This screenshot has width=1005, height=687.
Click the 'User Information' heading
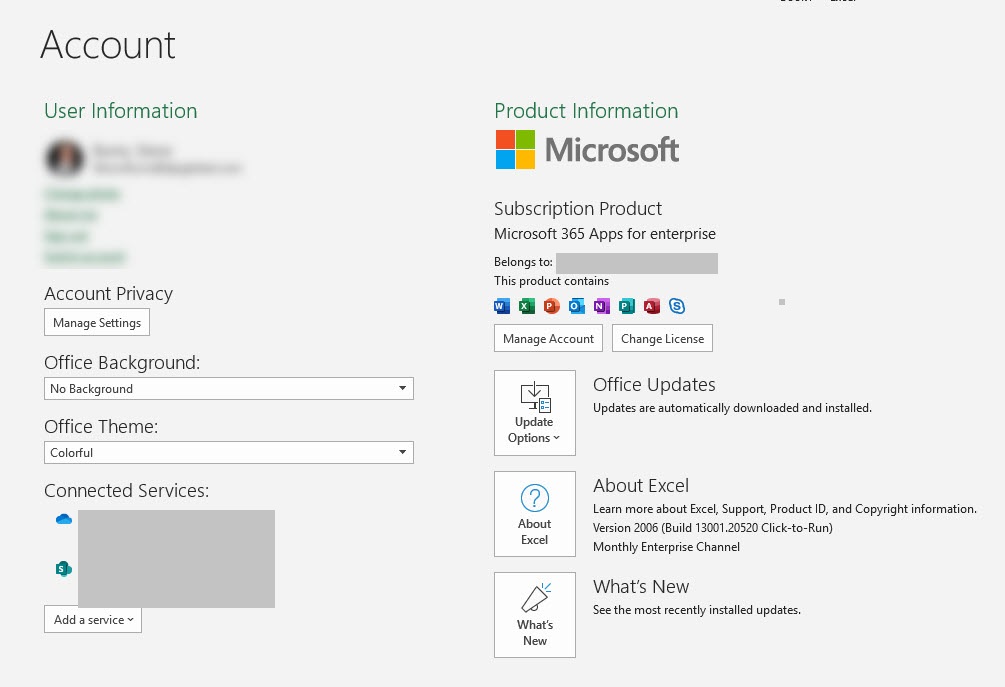(120, 111)
